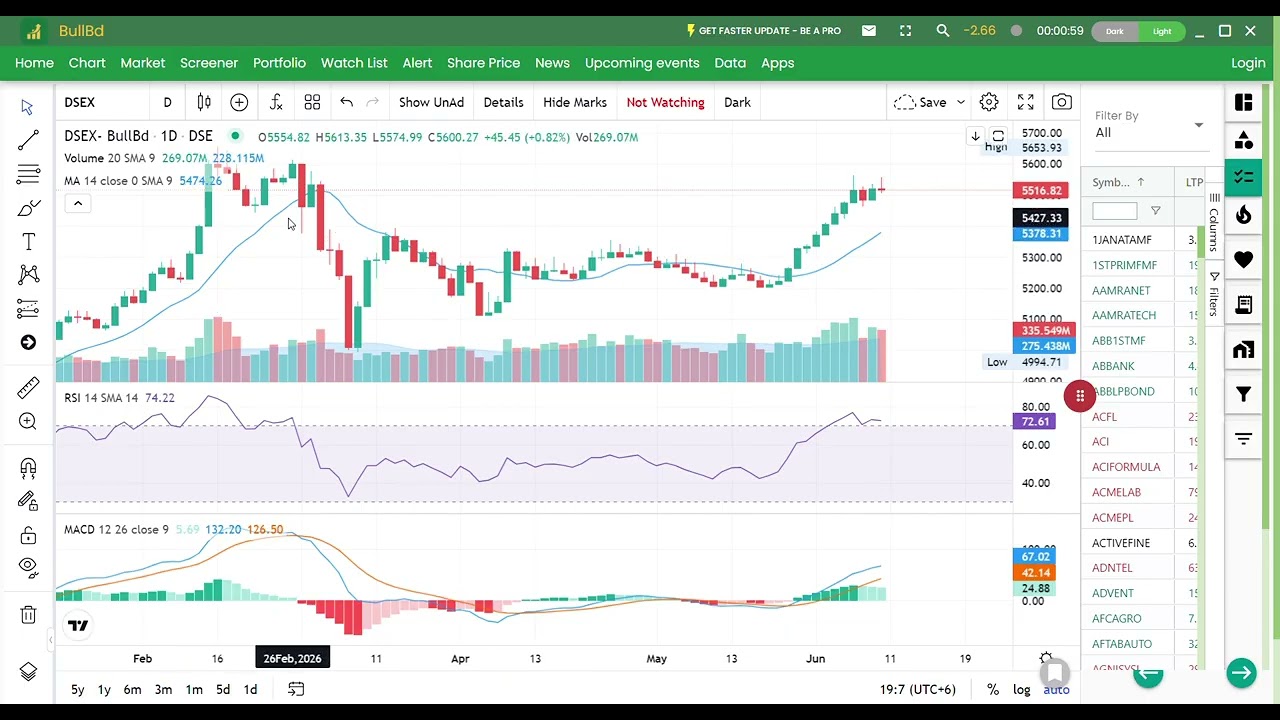Open the object tree layers panel
The image size is (1280, 720).
click(x=28, y=672)
